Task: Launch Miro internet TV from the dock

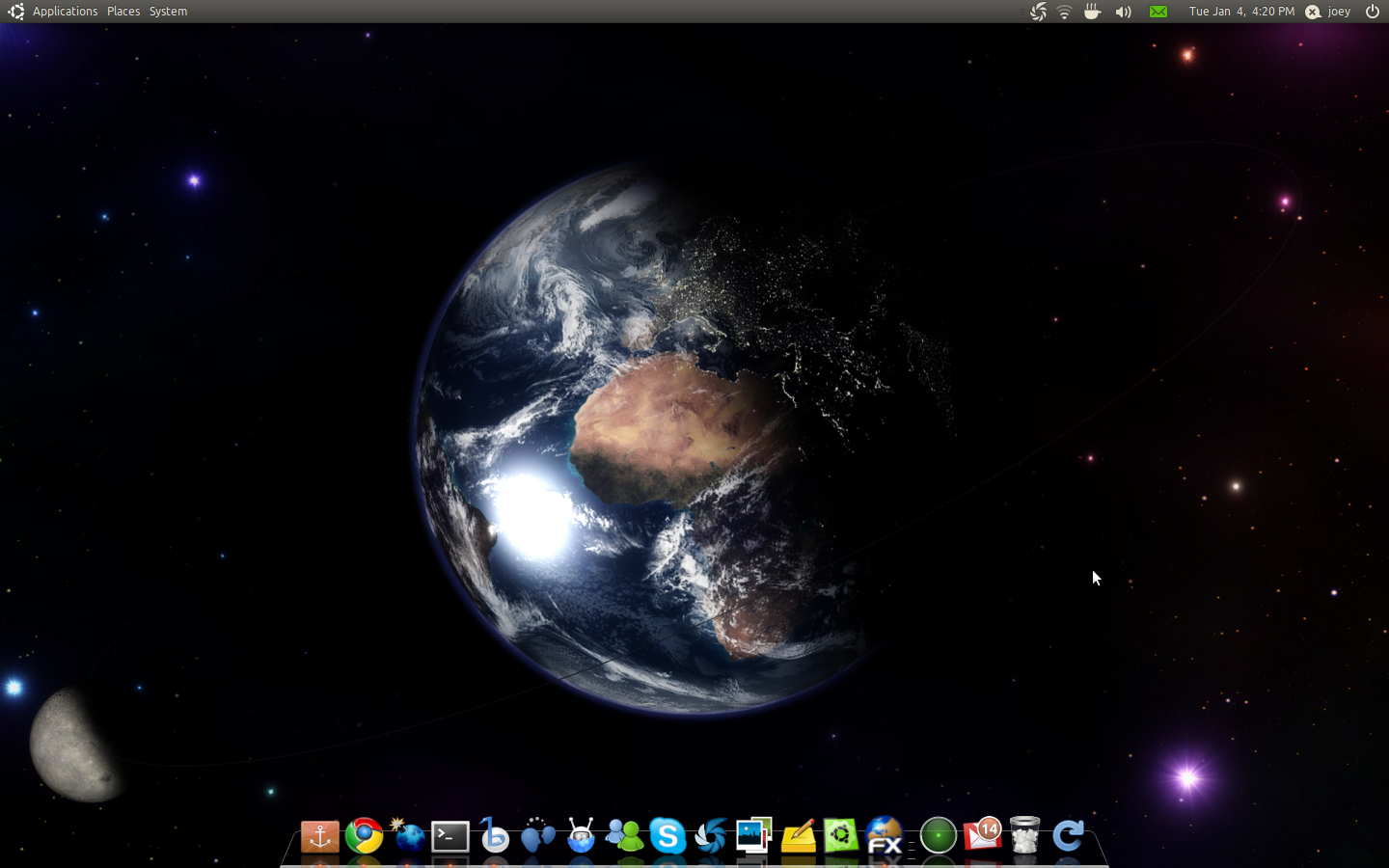Action: coord(581,837)
